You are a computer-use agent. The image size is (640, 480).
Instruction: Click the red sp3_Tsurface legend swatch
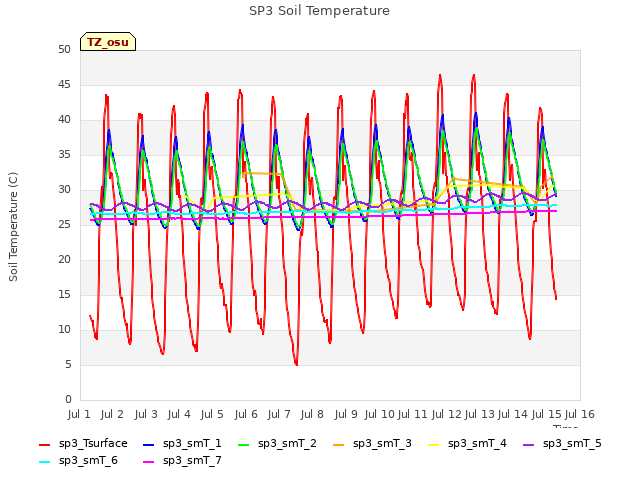(x=44, y=444)
